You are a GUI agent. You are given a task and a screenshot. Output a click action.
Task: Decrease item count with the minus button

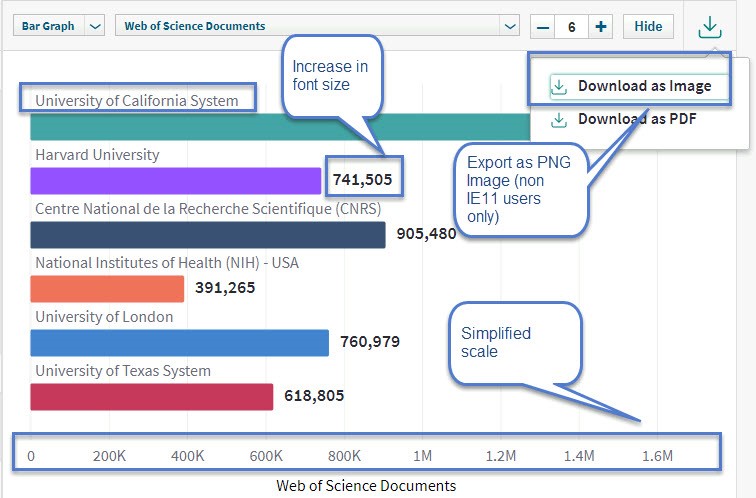(x=543, y=27)
